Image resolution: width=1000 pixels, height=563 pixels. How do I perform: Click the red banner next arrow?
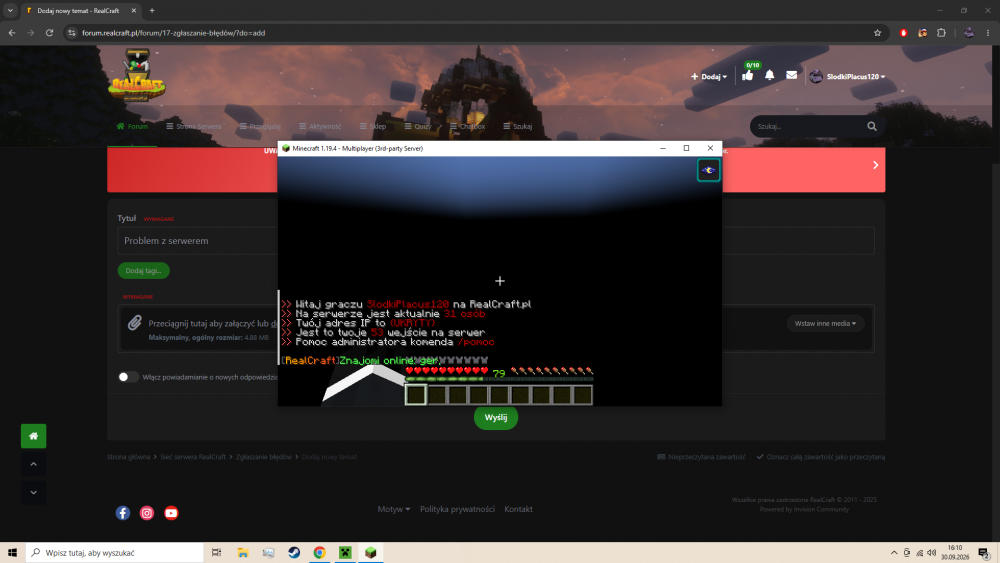click(876, 165)
